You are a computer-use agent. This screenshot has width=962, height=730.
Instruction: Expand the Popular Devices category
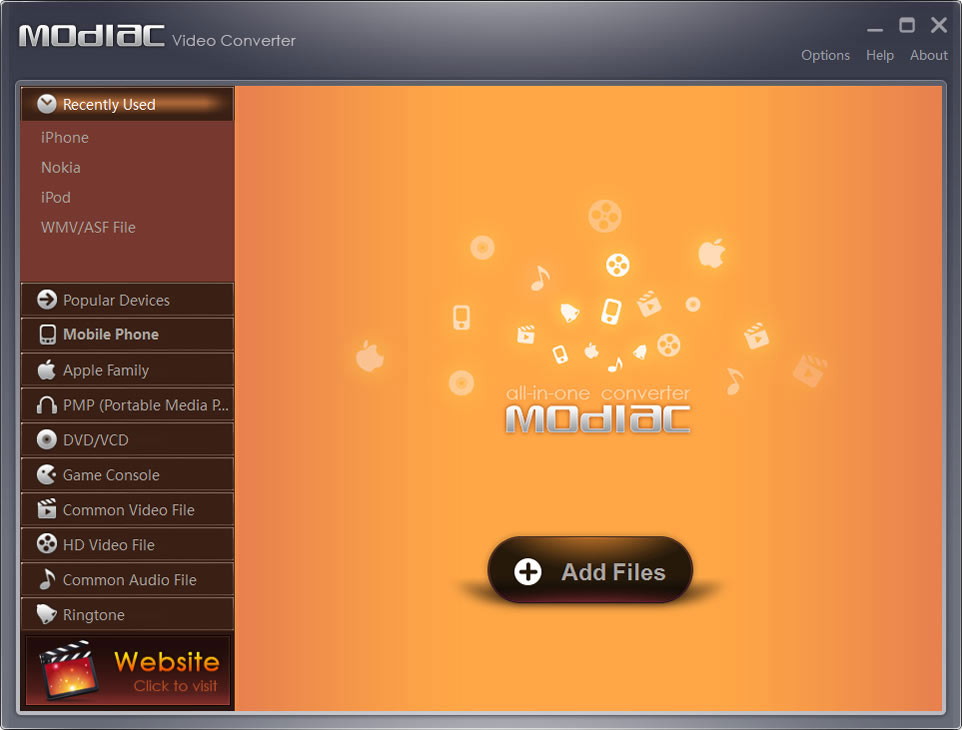click(116, 300)
